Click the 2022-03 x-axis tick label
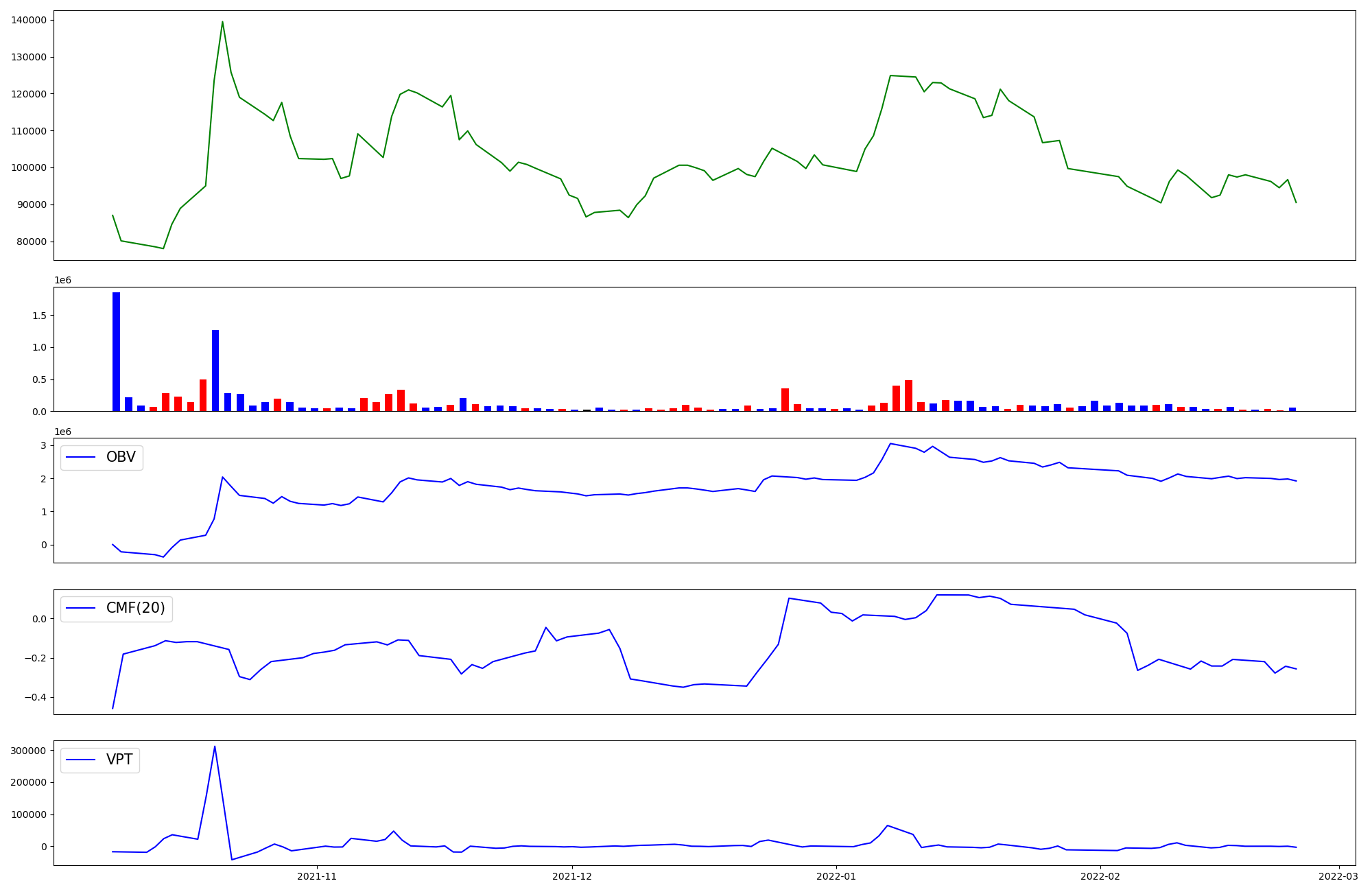The height and width of the screenshot is (892, 1372). (1339, 876)
